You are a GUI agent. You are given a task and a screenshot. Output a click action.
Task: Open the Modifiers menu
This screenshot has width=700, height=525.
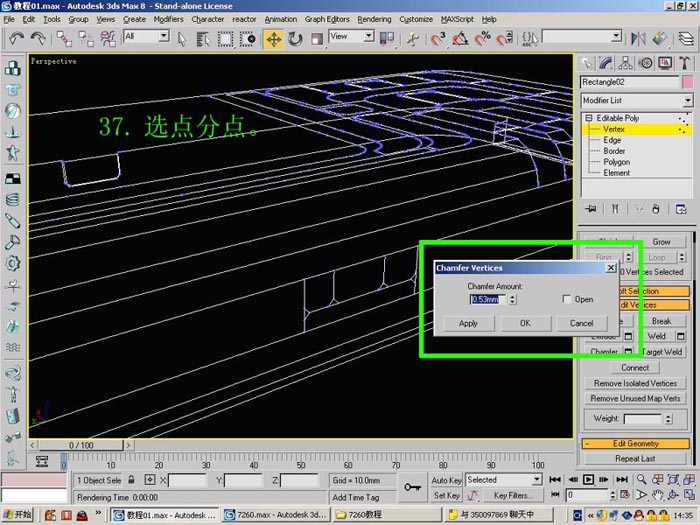[168, 19]
